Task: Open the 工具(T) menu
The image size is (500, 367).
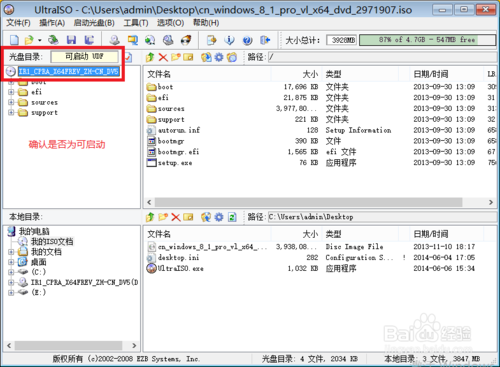Action: (136, 23)
